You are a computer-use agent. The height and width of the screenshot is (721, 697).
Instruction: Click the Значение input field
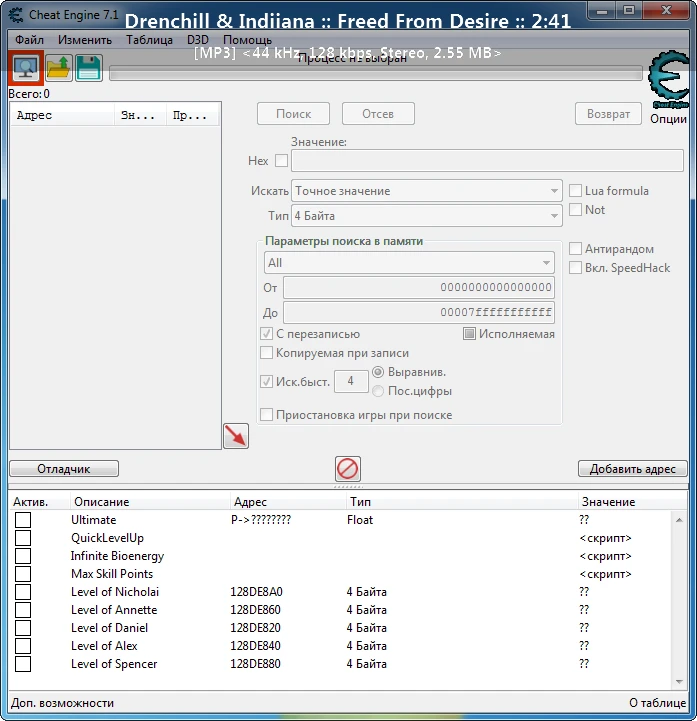coord(487,160)
